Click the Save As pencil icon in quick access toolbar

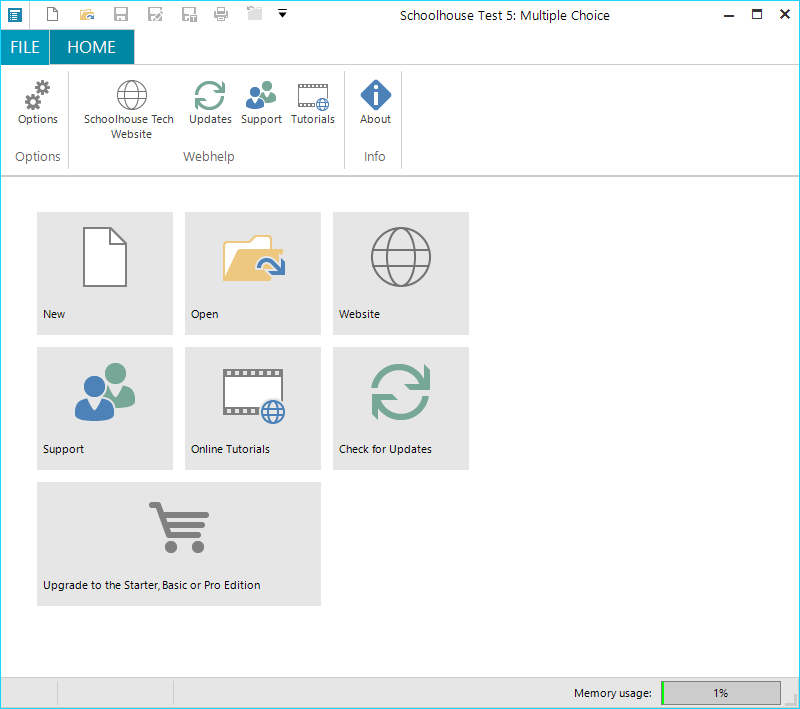(155, 14)
